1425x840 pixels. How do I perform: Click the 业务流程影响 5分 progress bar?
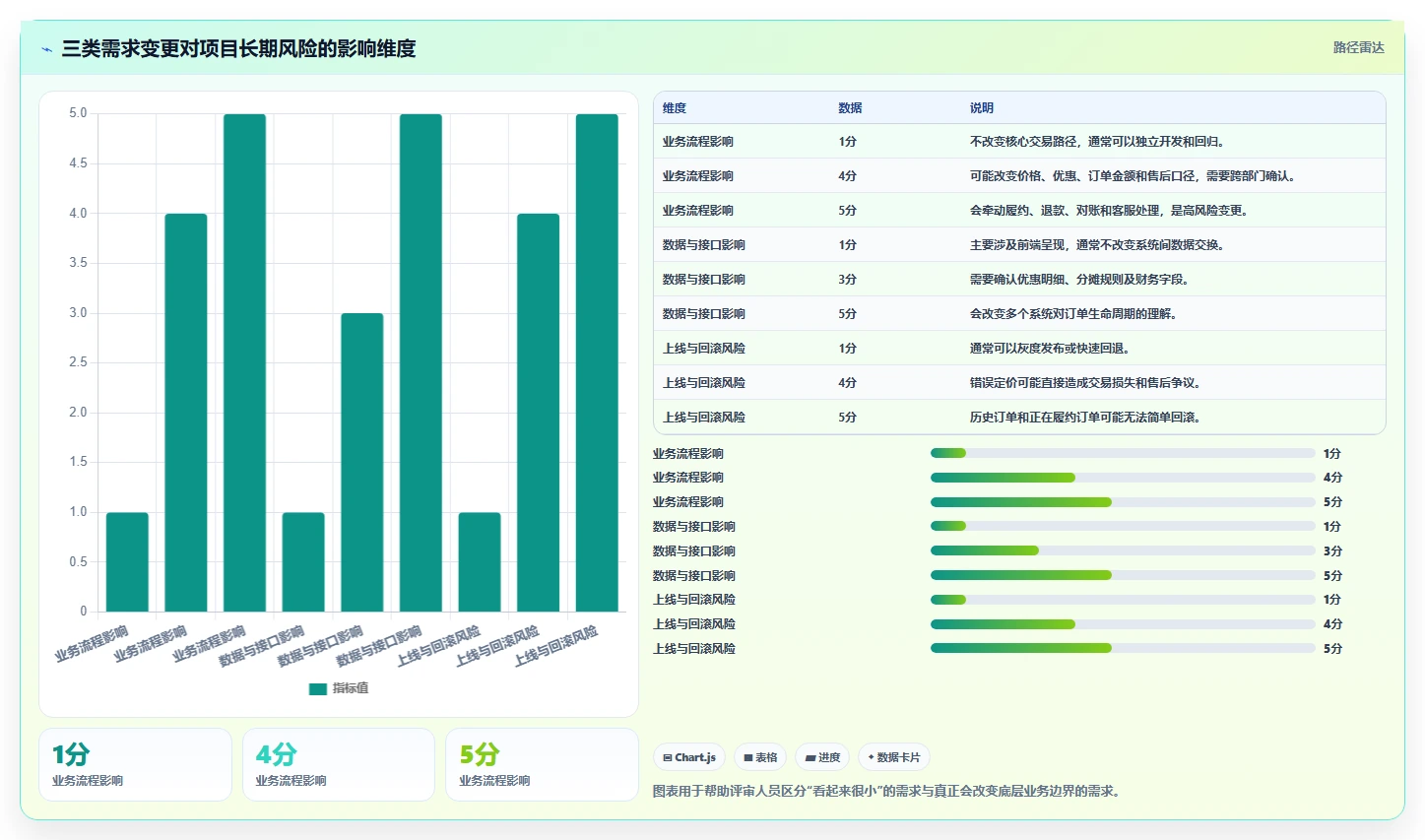[x=1123, y=502]
